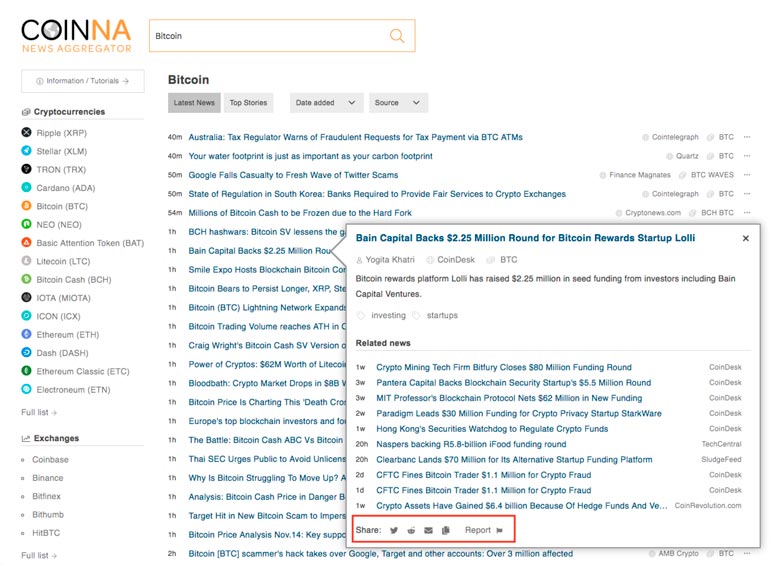
Task: Select the Binance exchange
Action: [x=48, y=478]
